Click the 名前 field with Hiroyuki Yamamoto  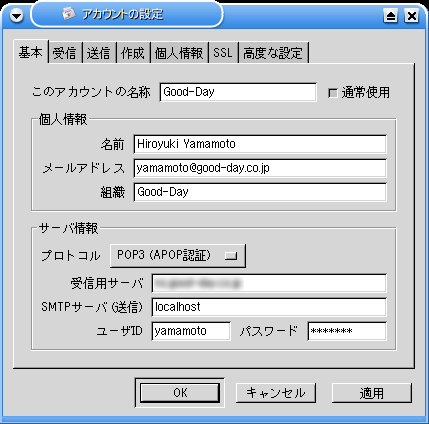coord(260,144)
